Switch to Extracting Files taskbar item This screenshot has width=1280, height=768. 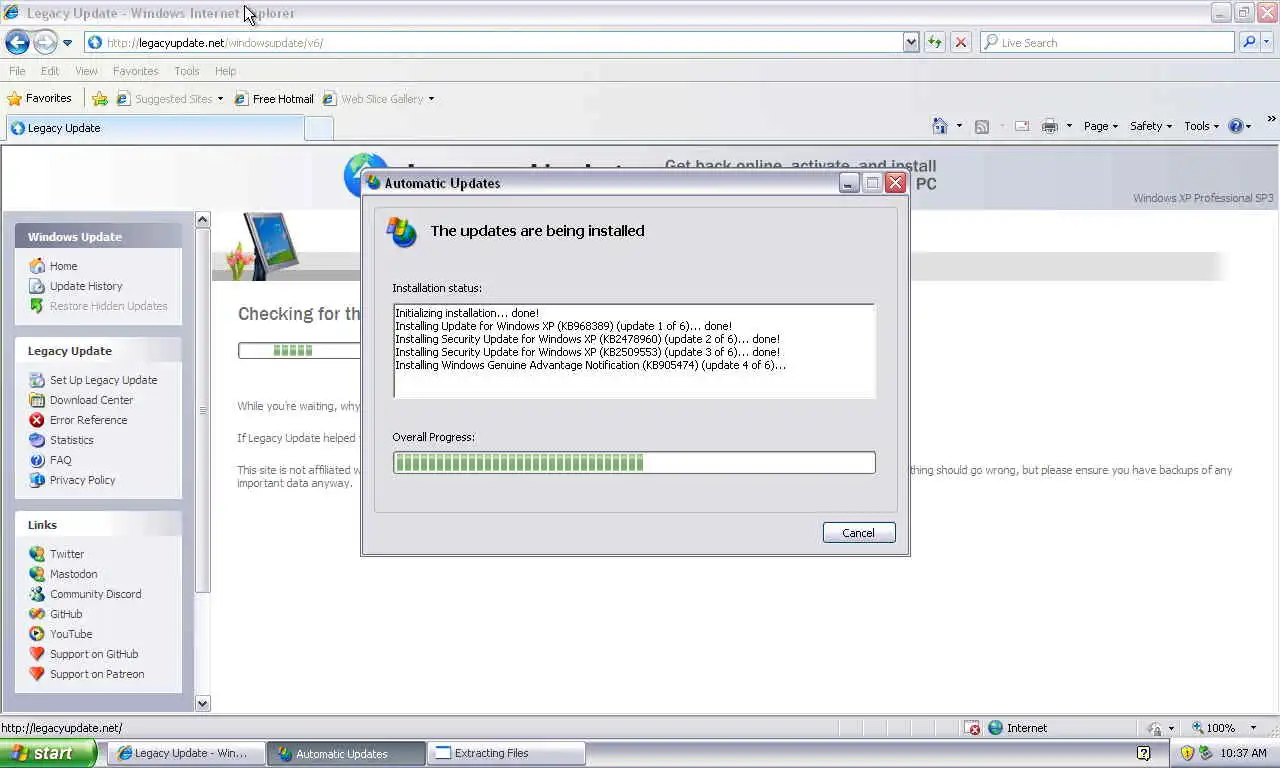point(506,753)
